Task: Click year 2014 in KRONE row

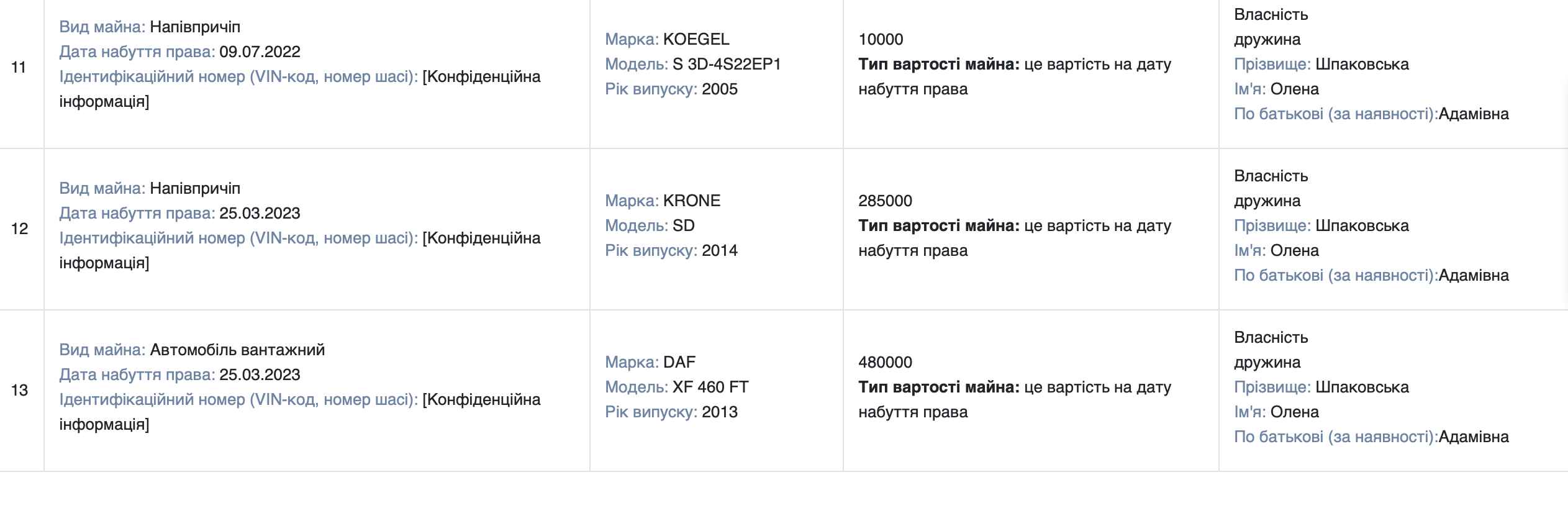Action: click(720, 250)
